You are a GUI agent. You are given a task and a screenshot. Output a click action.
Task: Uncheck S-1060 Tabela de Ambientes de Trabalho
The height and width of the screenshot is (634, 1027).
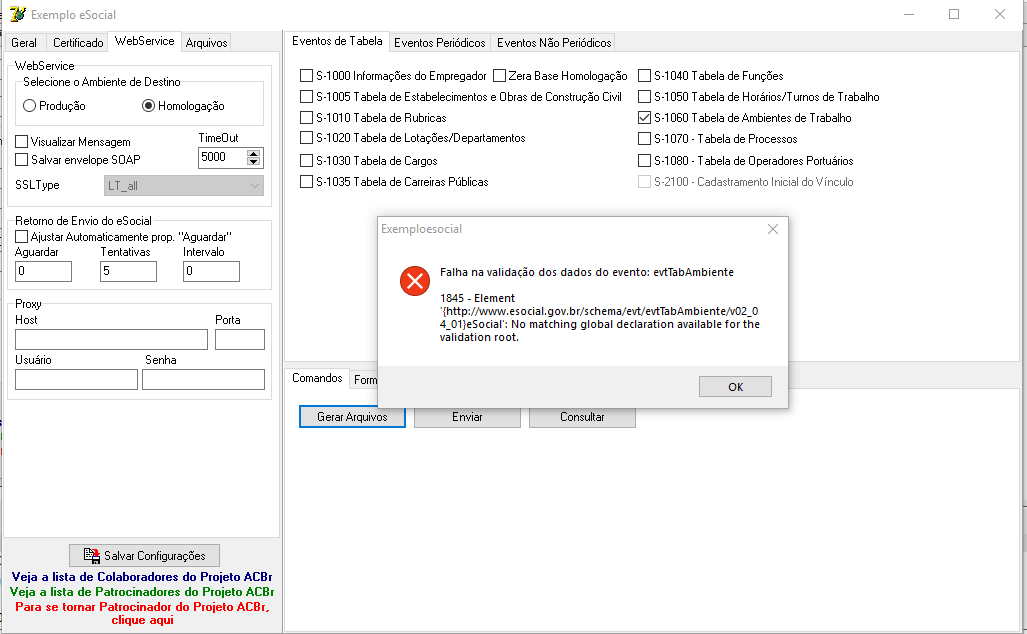(644, 117)
